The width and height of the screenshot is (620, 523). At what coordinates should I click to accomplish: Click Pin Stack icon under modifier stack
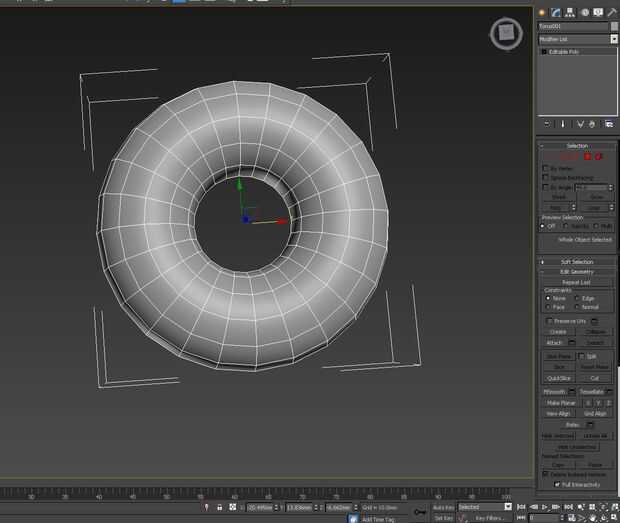pyautogui.click(x=546, y=124)
